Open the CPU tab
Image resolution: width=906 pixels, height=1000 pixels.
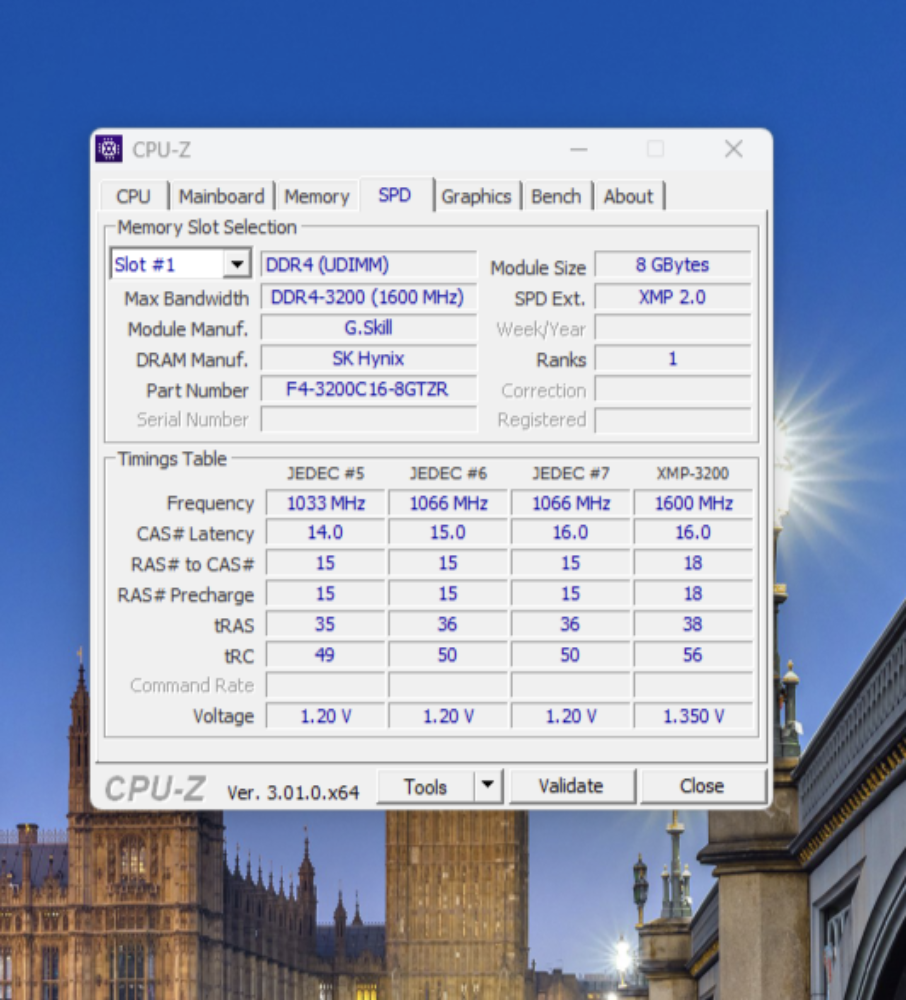pyautogui.click(x=134, y=196)
